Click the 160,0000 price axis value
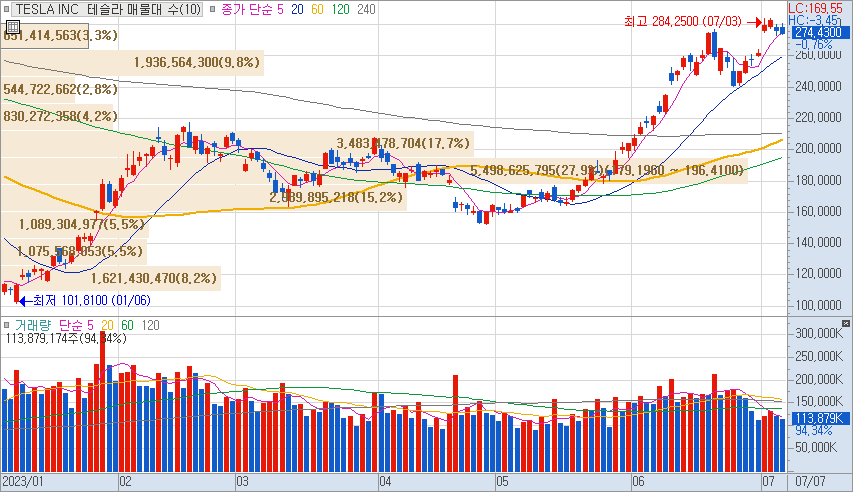Viewport: 853px width, 492px height. (818, 211)
